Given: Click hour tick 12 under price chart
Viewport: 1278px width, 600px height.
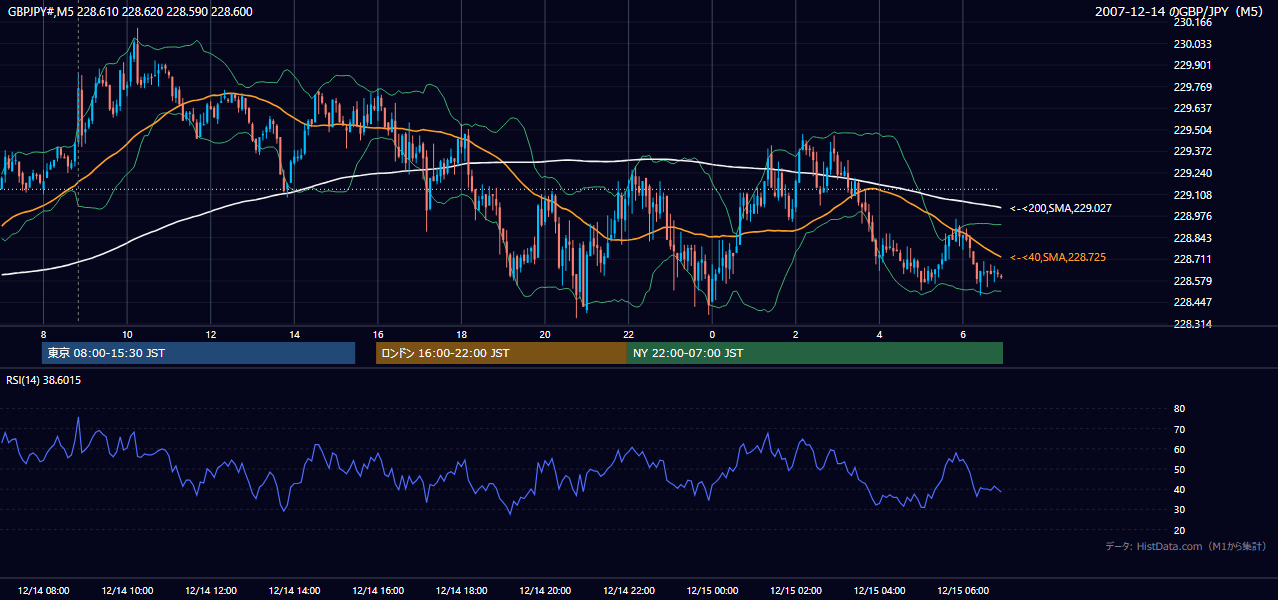Looking at the screenshot, I should 211,333.
